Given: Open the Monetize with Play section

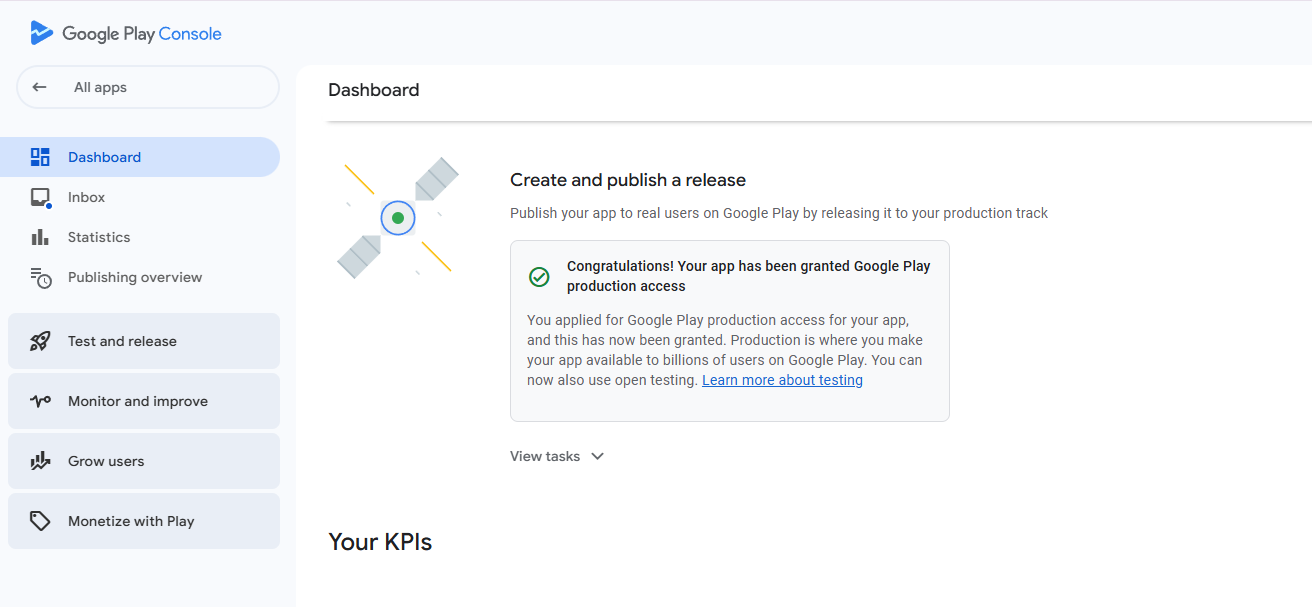Looking at the screenshot, I should coord(131,521).
